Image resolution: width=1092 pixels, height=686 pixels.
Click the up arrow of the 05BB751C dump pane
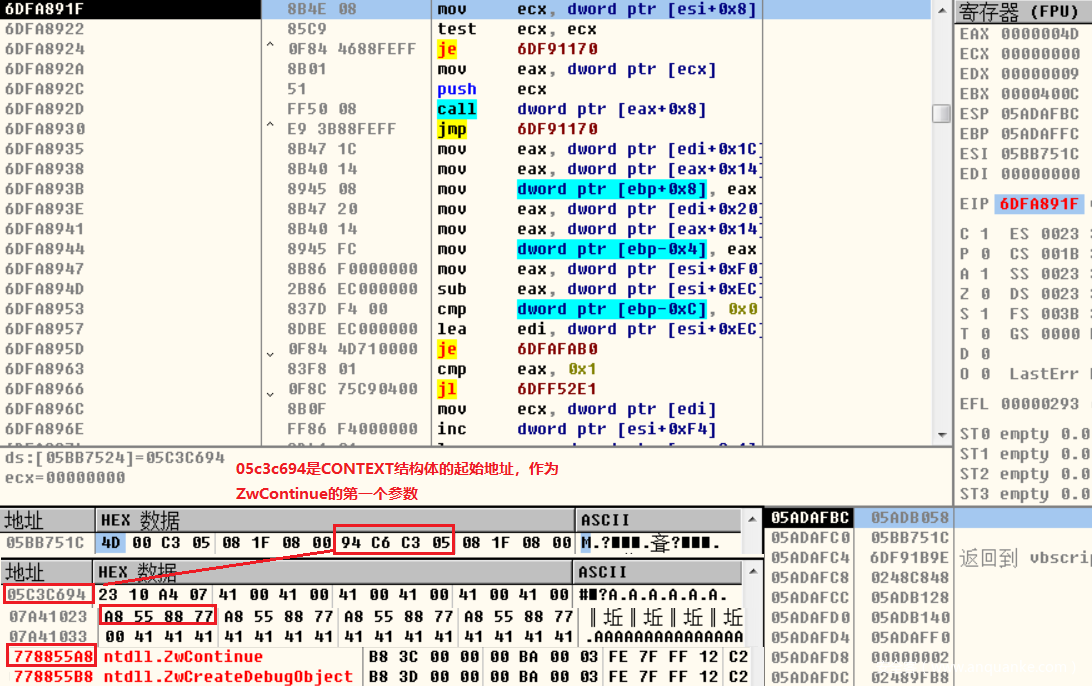point(753,521)
